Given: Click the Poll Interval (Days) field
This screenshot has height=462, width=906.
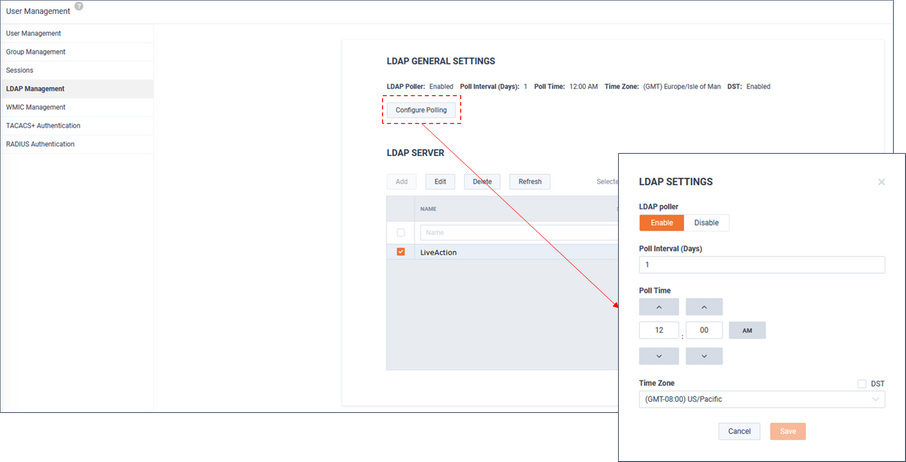Looking at the screenshot, I should coord(762,264).
